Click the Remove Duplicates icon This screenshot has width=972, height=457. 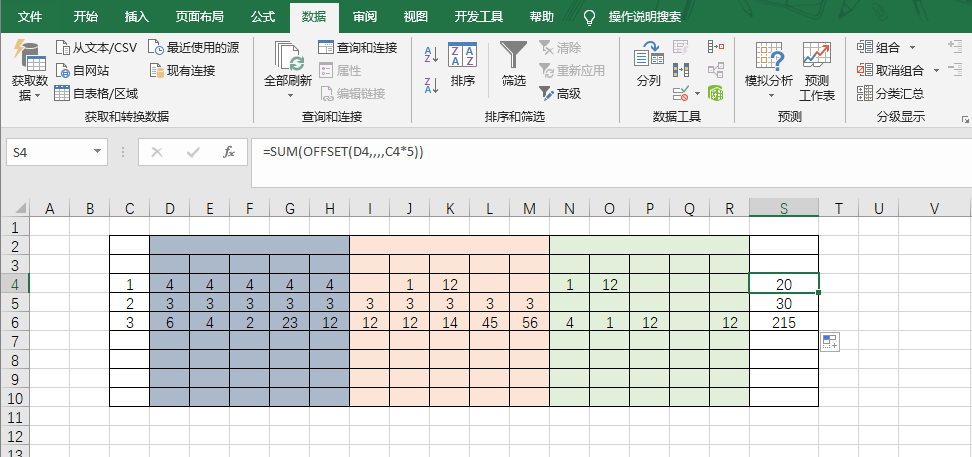click(x=681, y=71)
